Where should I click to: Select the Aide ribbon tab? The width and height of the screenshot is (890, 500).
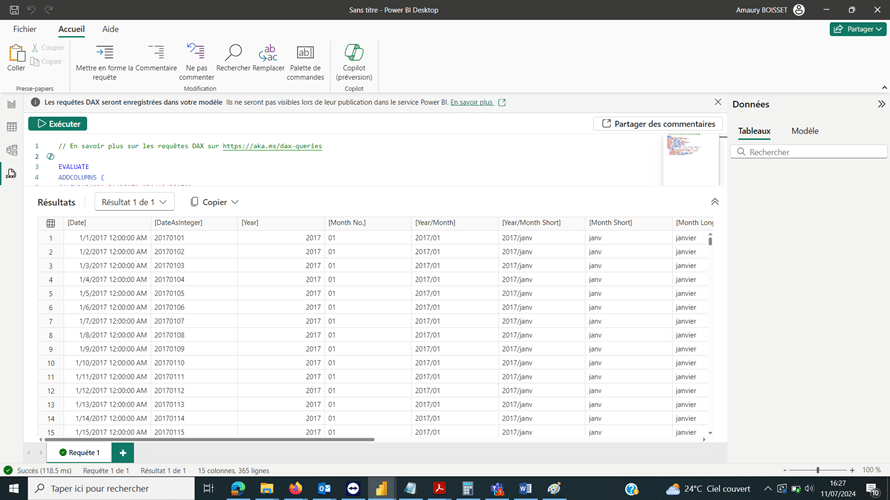point(110,29)
